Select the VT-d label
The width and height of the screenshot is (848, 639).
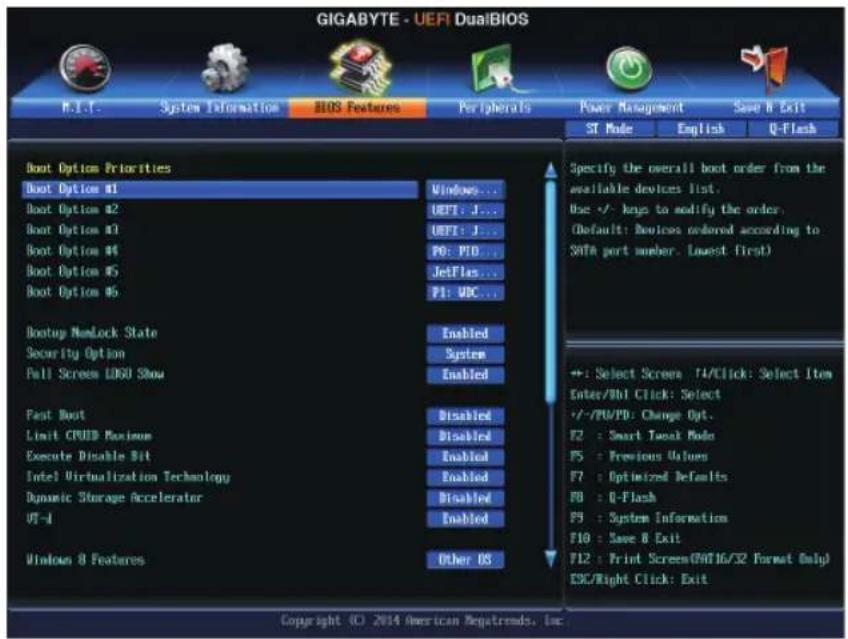[x=39, y=518]
